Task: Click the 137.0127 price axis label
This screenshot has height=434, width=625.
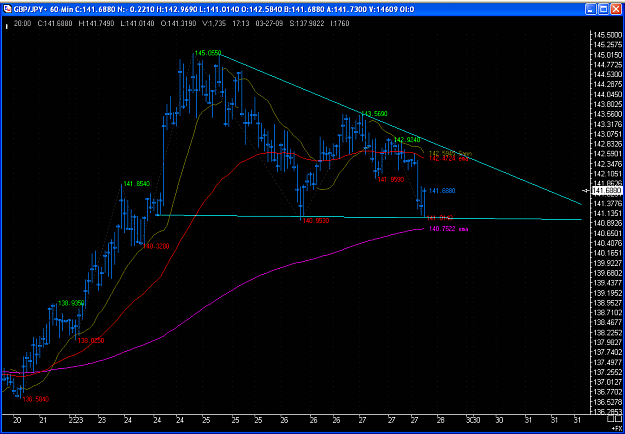Action: 608,382
